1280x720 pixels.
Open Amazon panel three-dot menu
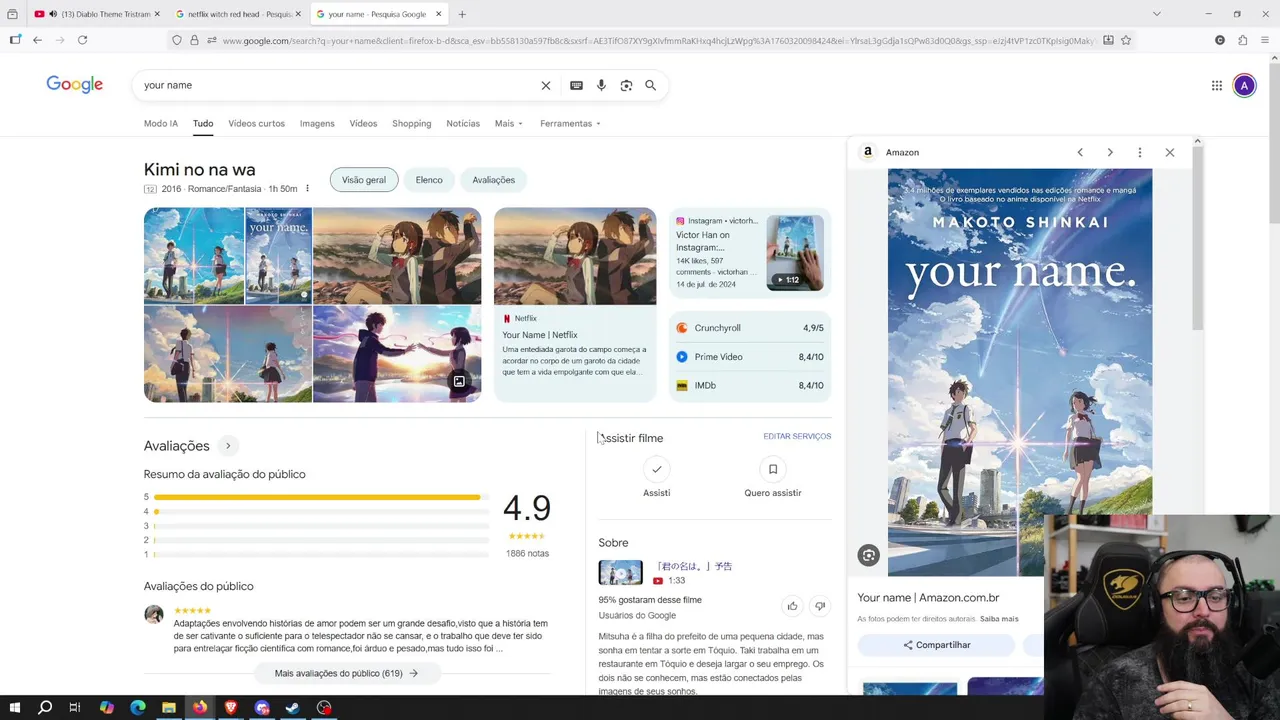tap(1140, 152)
